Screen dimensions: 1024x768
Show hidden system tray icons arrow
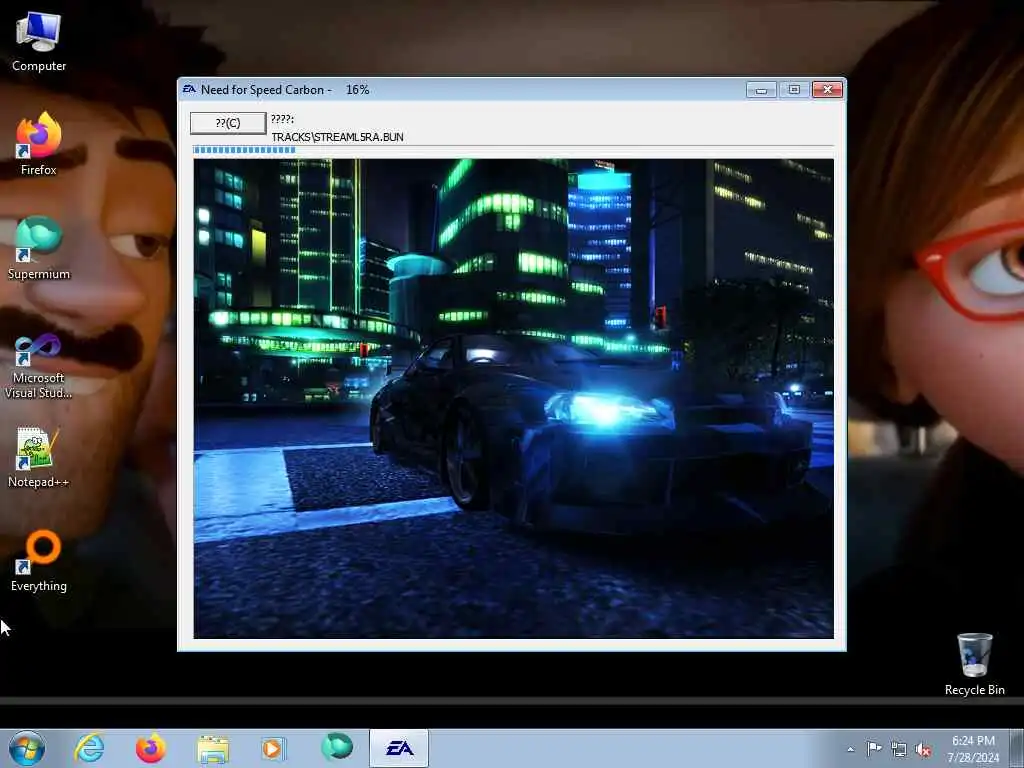850,749
